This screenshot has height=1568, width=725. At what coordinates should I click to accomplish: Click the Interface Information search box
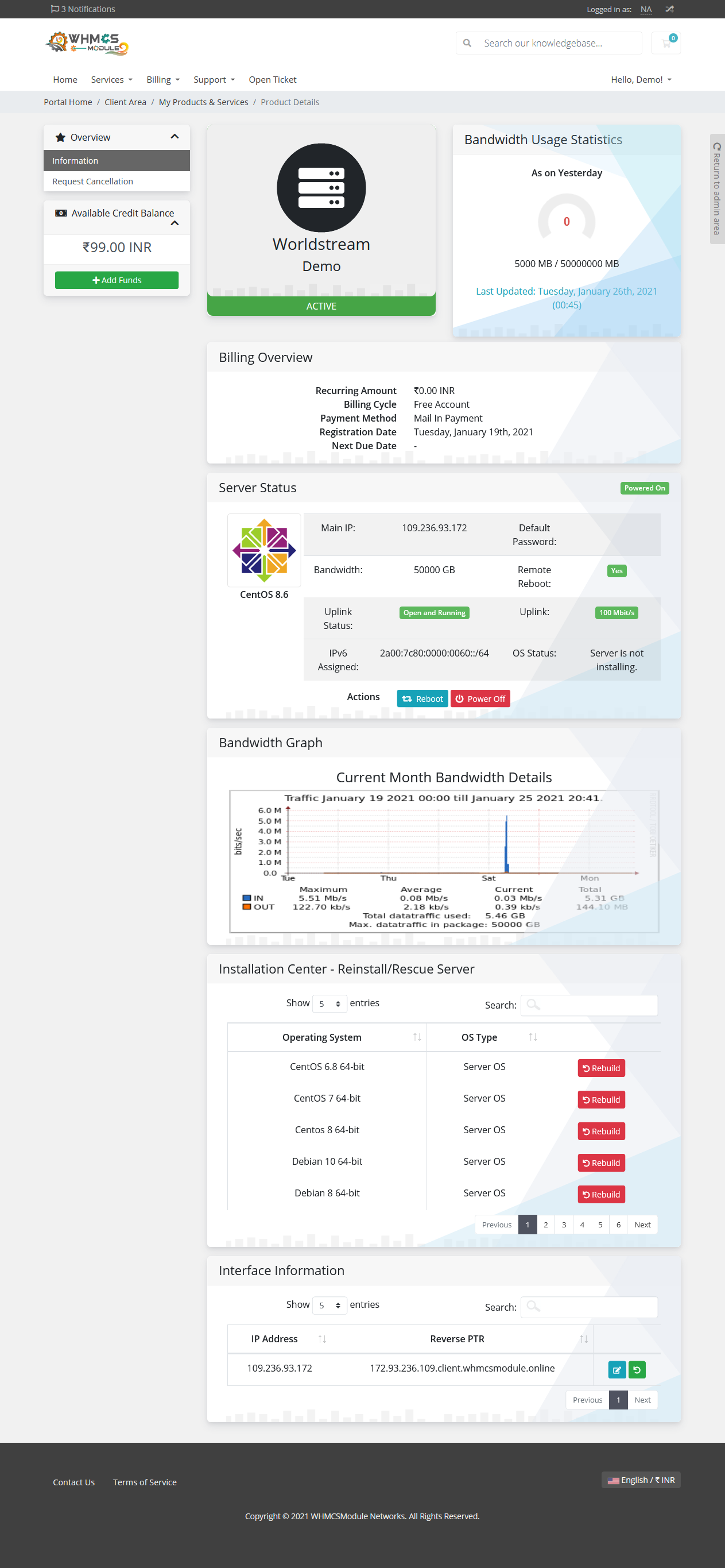click(590, 1307)
